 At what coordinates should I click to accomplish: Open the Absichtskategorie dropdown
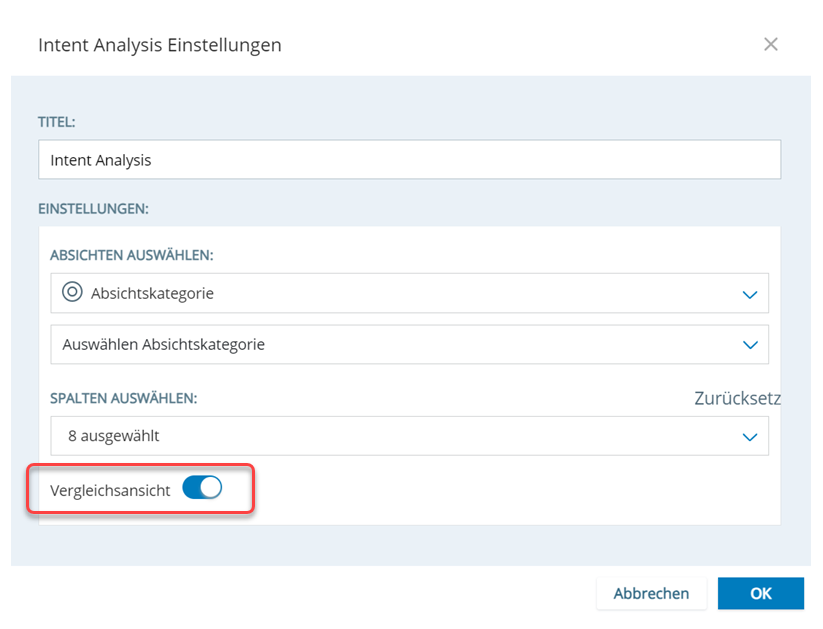click(409, 293)
